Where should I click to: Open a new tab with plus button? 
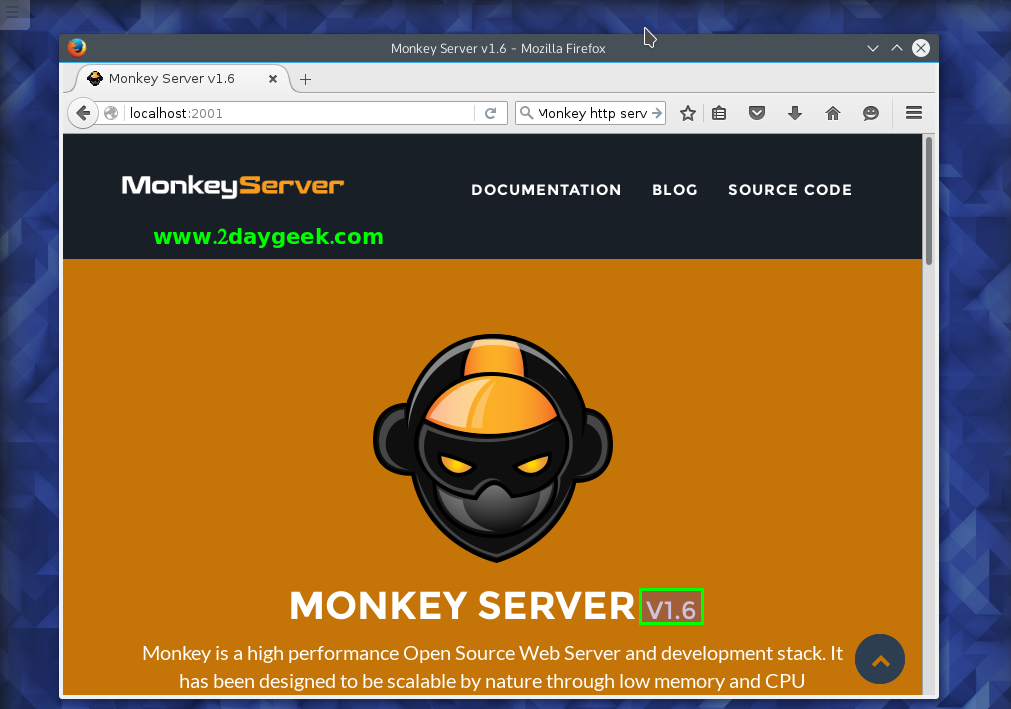[306, 79]
